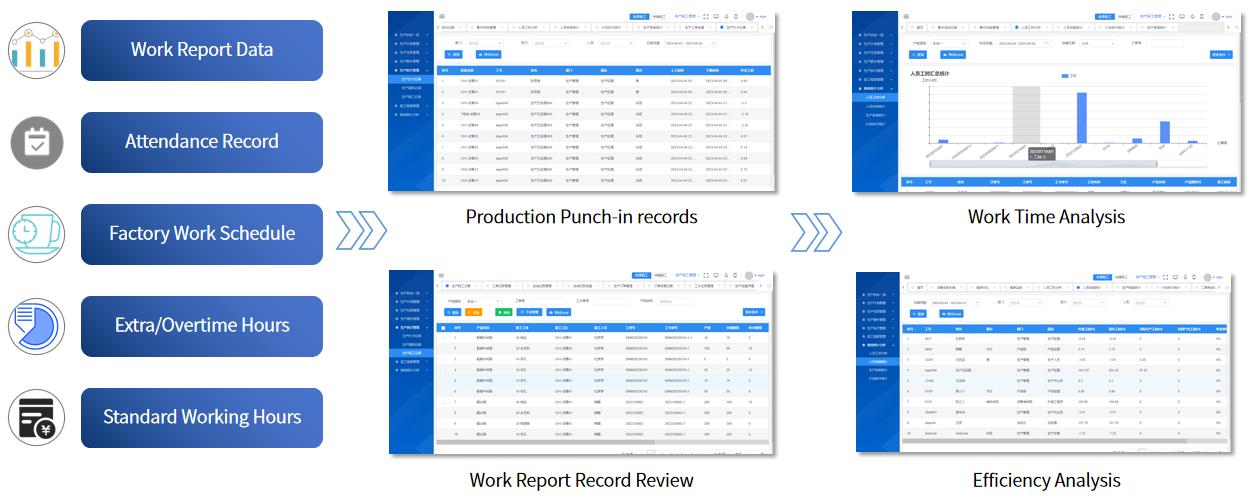Open the Work Report Data block
1257x501 pixels.
click(202, 50)
